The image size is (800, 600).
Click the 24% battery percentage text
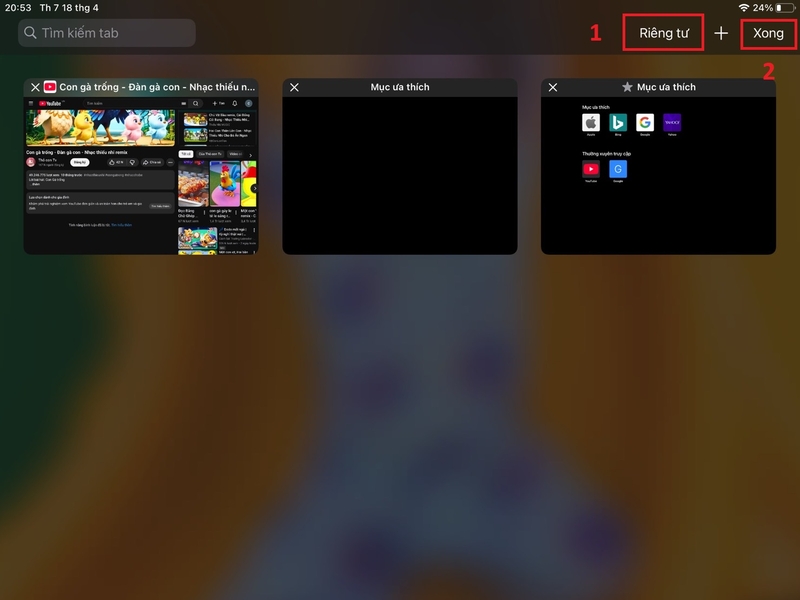pos(763,8)
